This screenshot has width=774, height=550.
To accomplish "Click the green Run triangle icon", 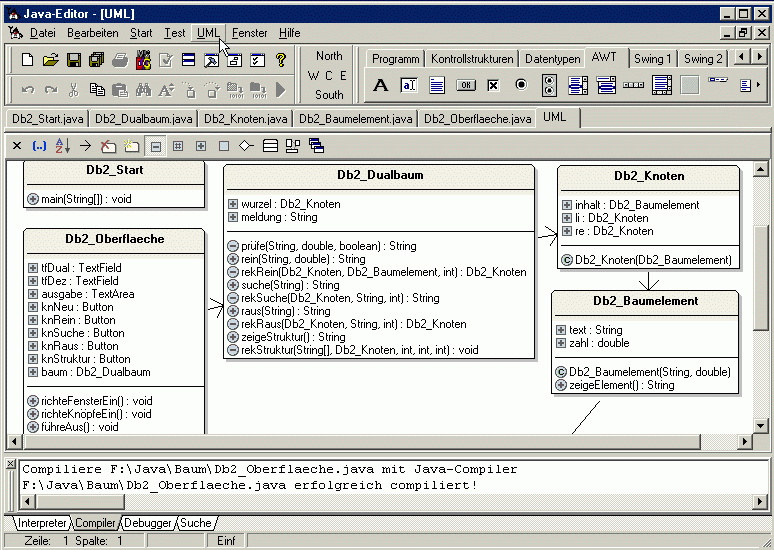I will pyautogui.click(x=281, y=90).
